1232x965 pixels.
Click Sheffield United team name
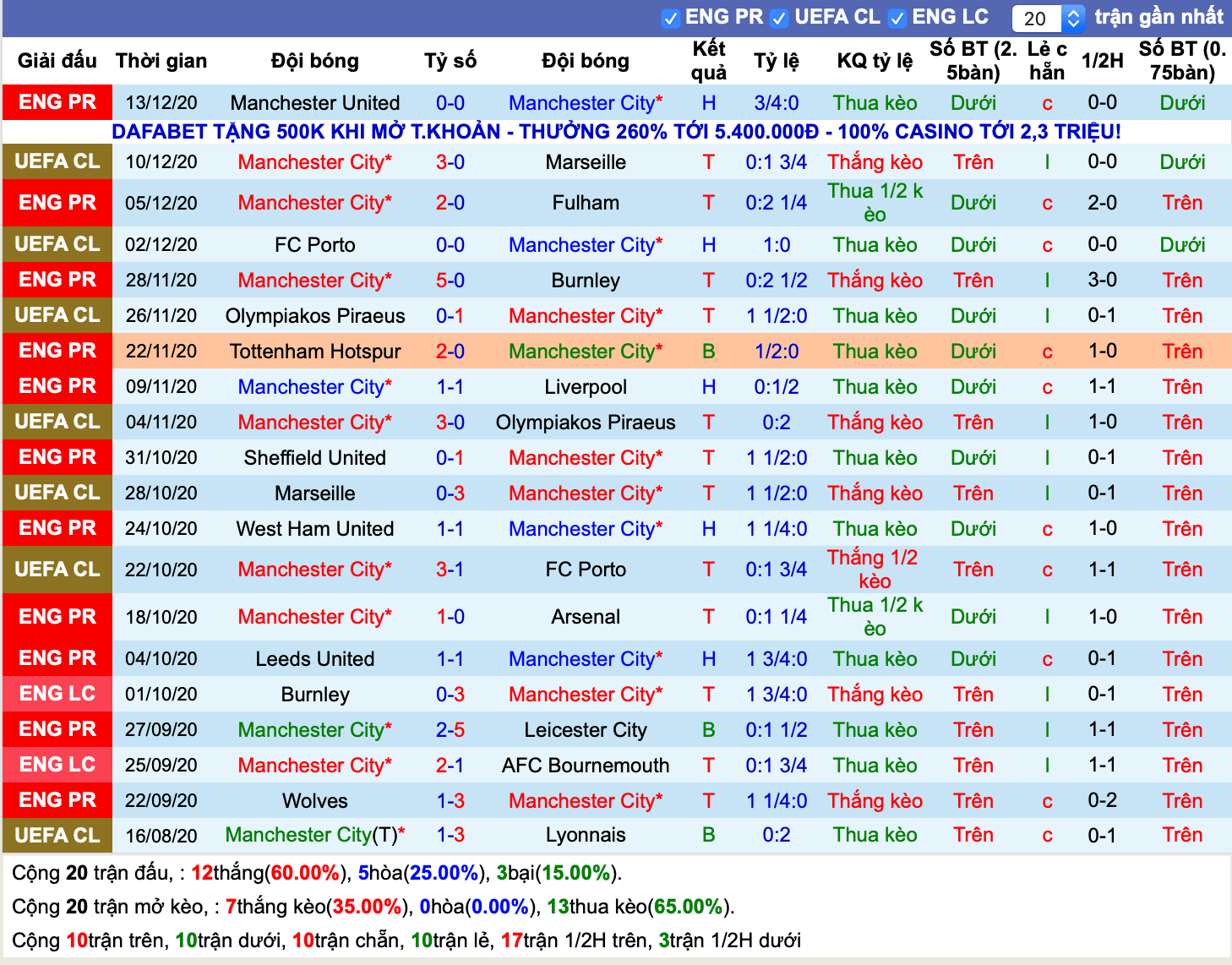point(315,458)
